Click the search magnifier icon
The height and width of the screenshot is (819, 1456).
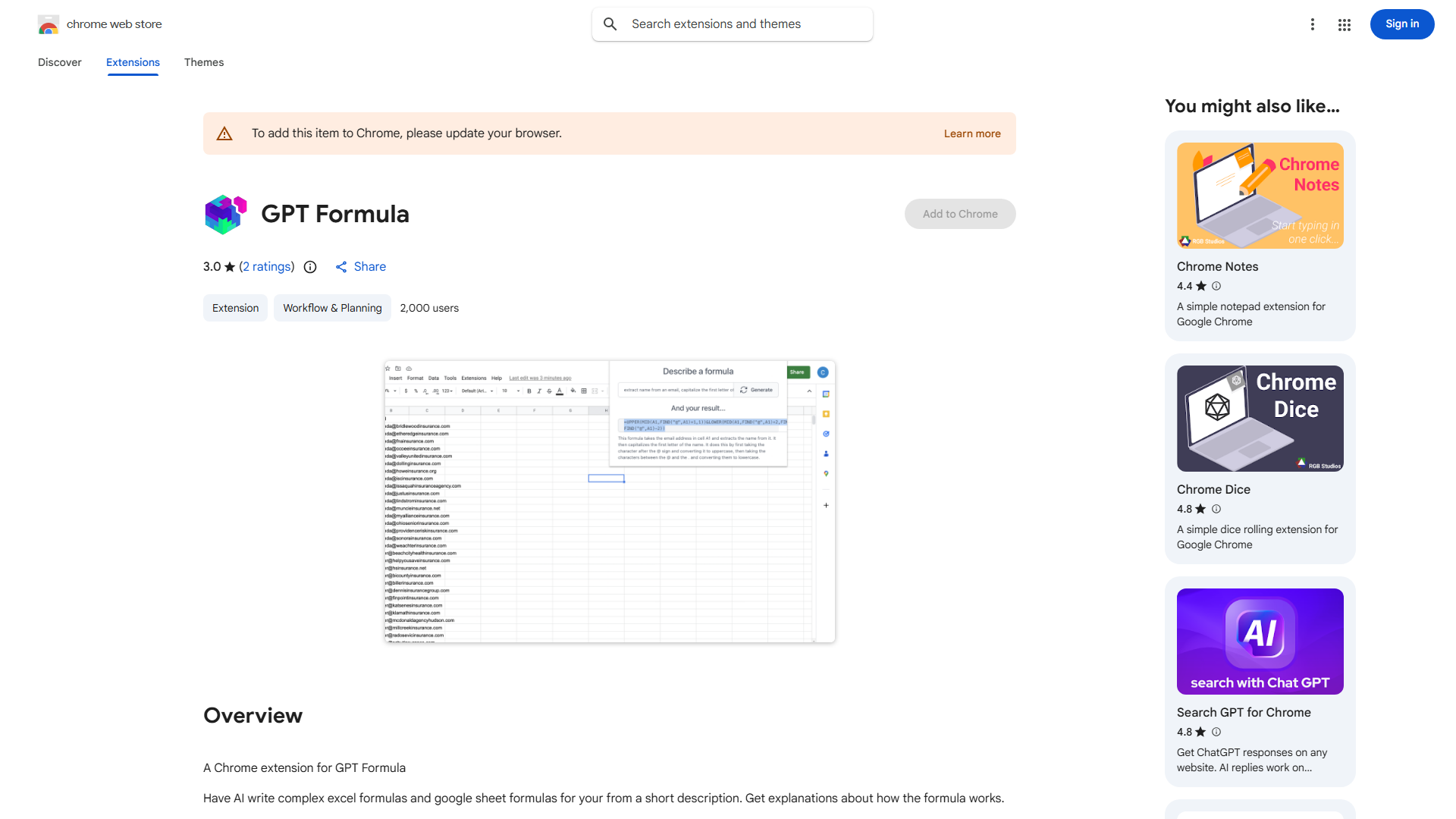(610, 24)
